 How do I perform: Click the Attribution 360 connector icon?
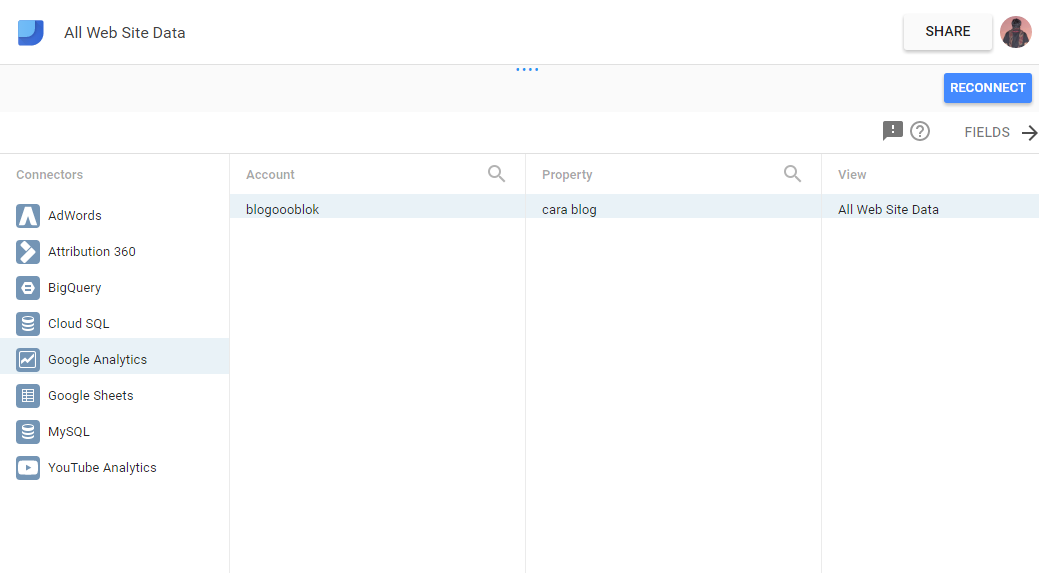click(28, 252)
